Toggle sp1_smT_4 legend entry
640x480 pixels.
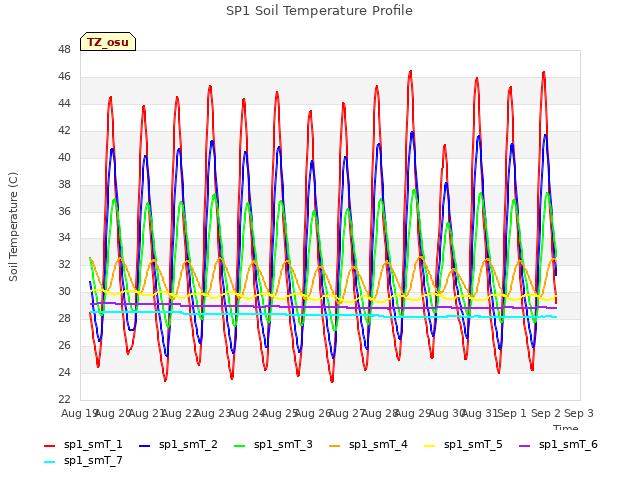tap(368, 444)
